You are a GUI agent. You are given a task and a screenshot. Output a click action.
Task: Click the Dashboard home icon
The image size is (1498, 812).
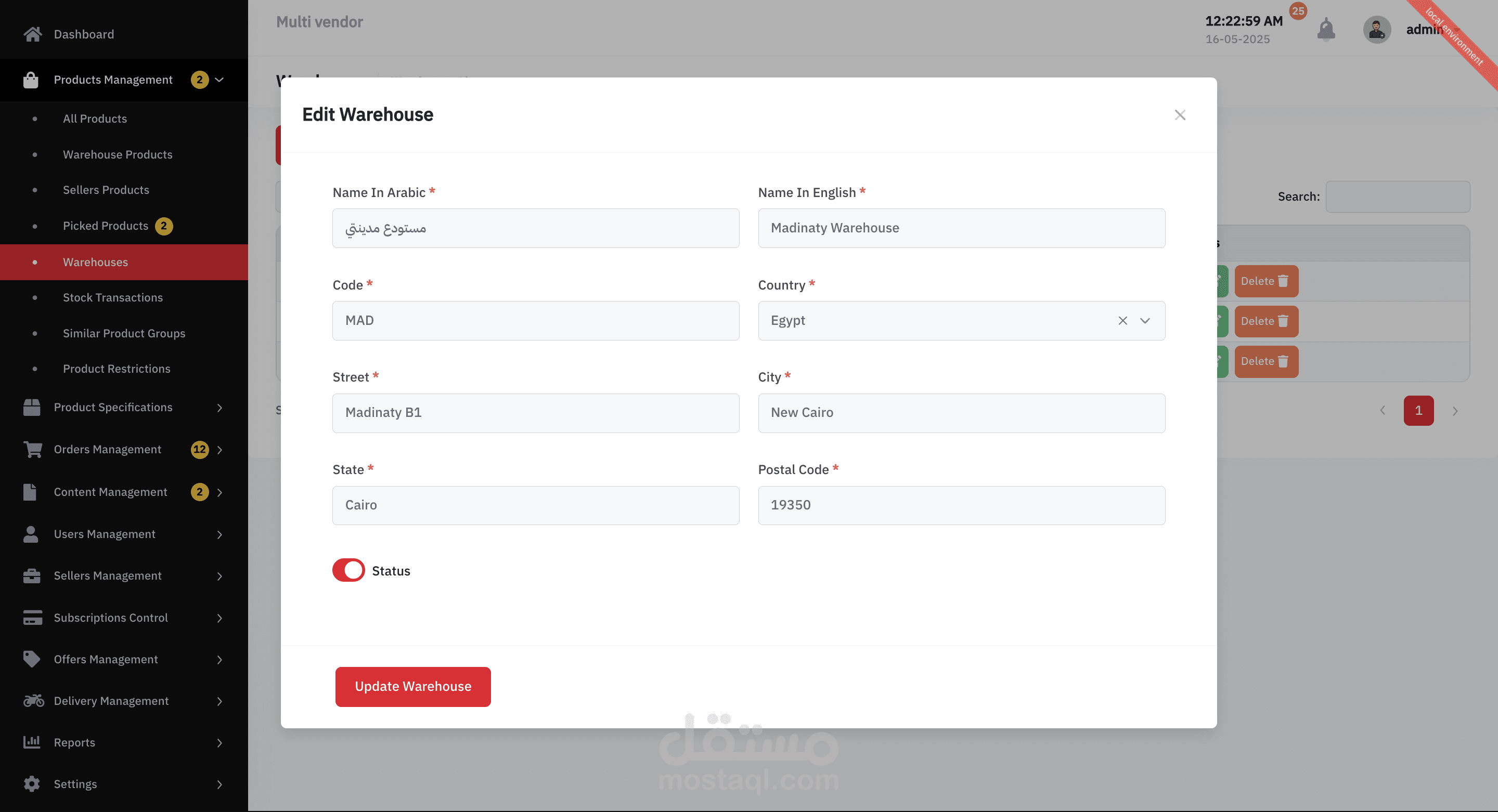33,34
